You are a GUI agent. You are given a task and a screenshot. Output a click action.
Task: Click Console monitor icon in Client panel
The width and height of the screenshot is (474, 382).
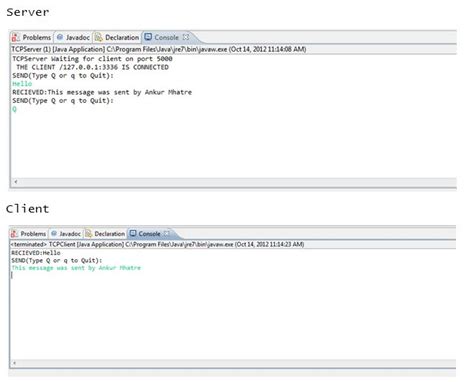[133, 233]
